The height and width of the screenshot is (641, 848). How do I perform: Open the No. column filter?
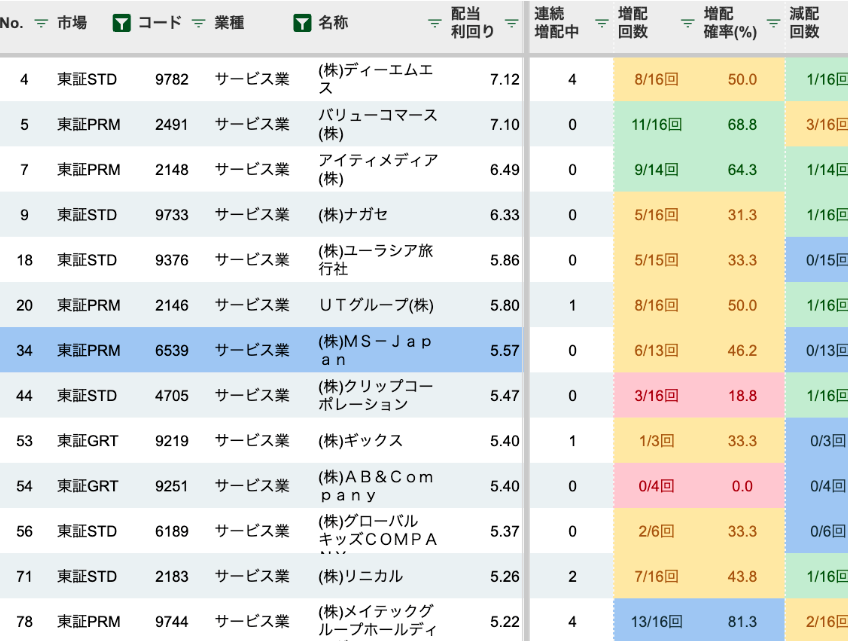(41, 23)
